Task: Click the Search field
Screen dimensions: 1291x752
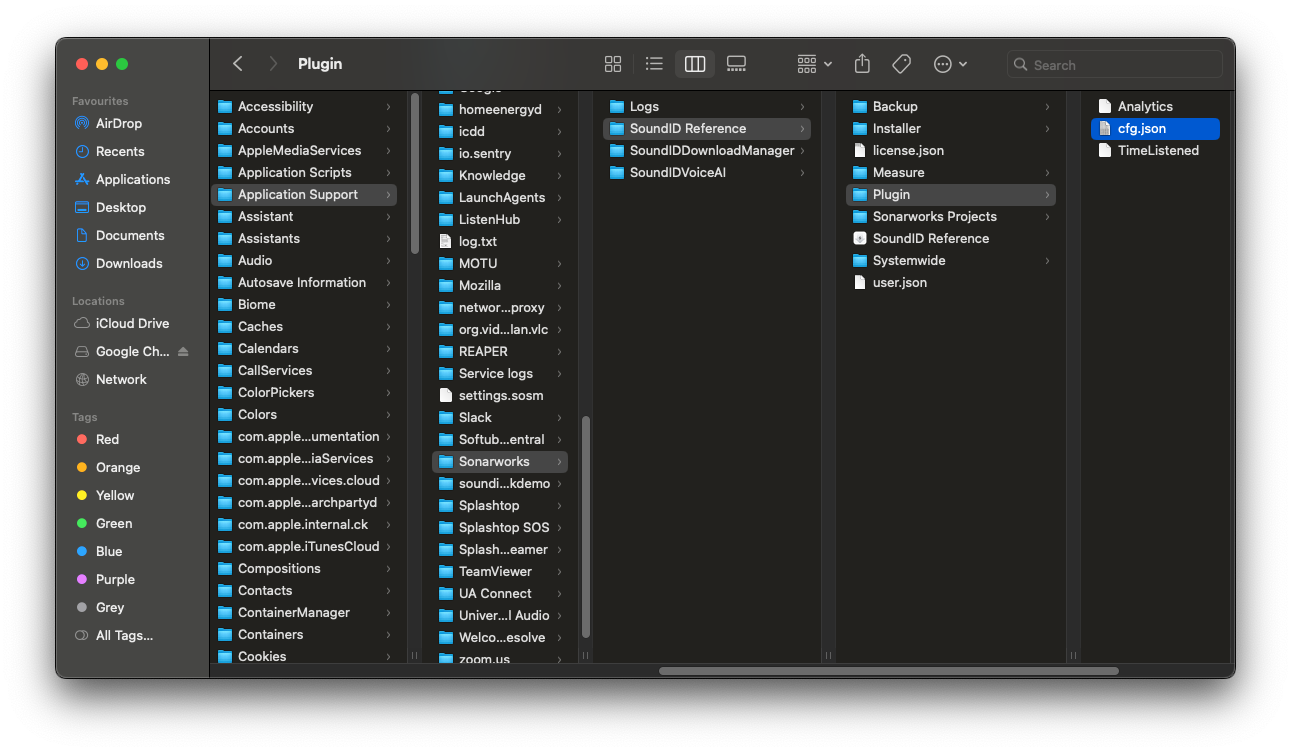Action: tap(1115, 65)
